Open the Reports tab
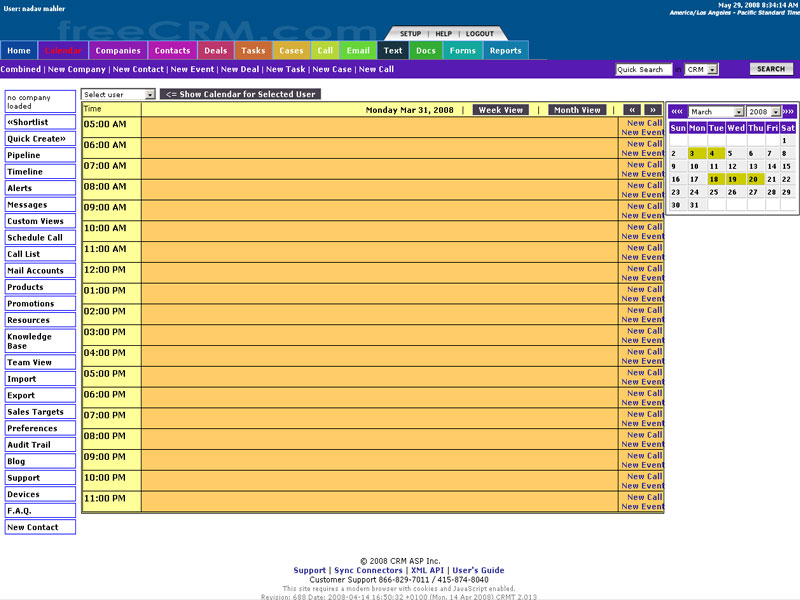 [x=506, y=51]
